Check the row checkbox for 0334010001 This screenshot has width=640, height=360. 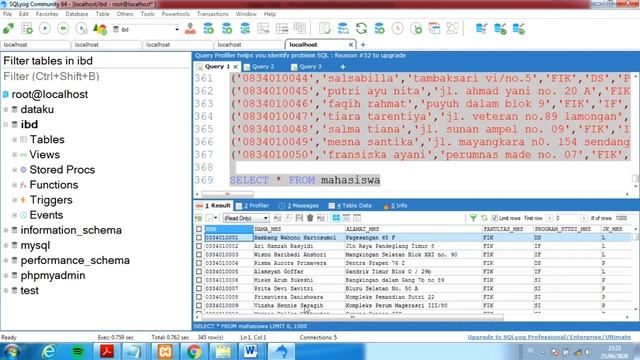point(199,238)
